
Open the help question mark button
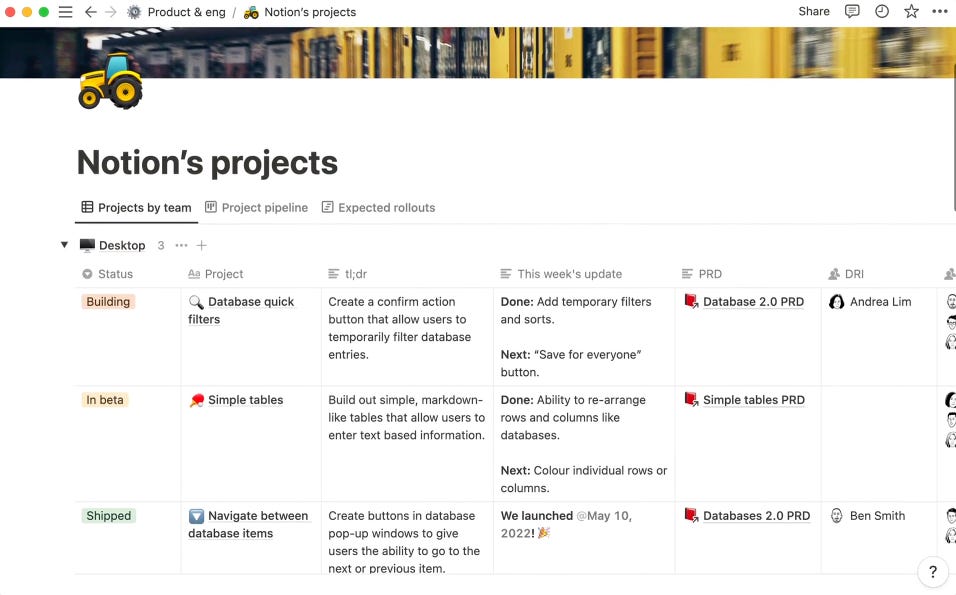pyautogui.click(x=933, y=571)
